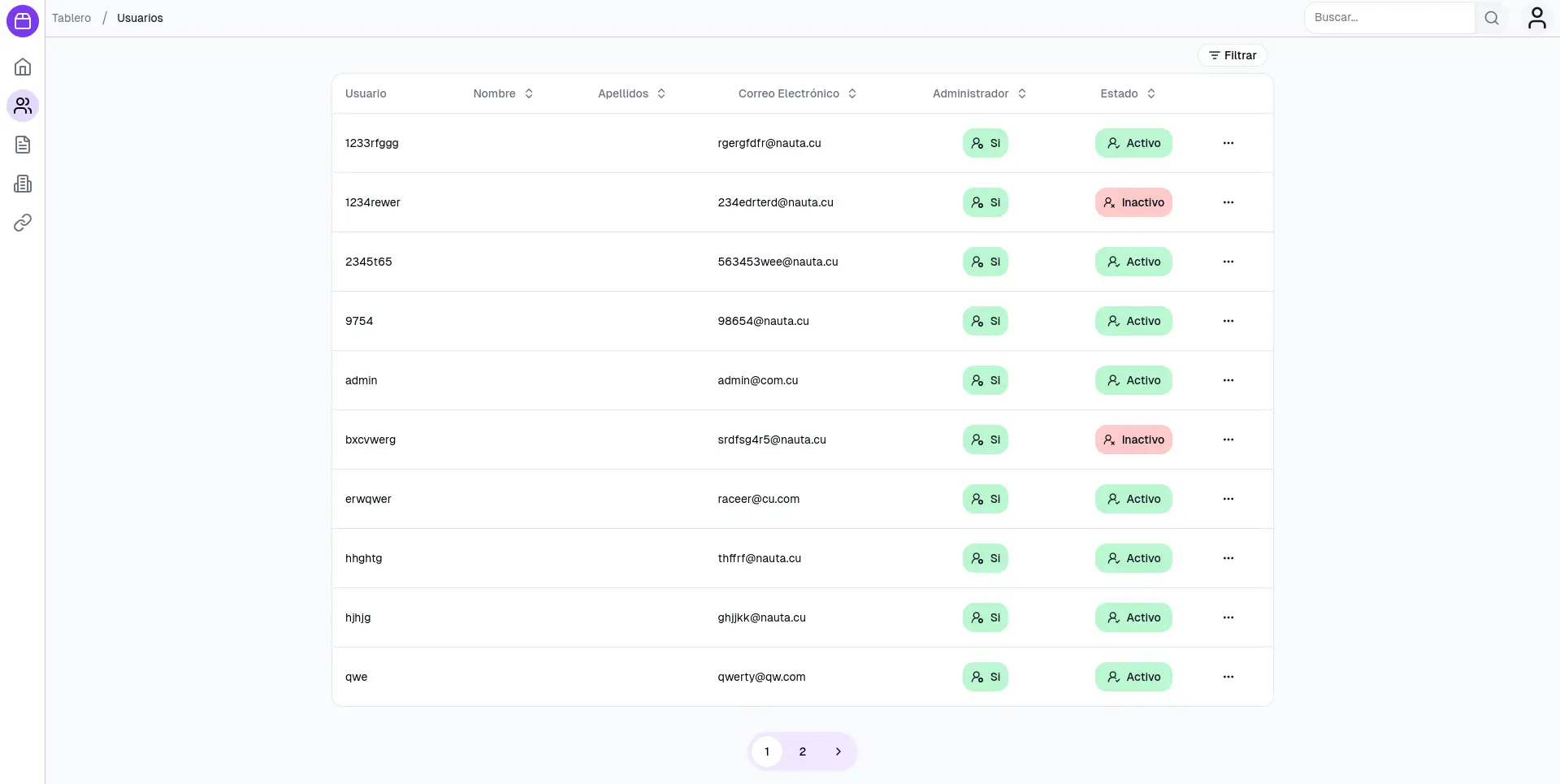Click email raceer@cu.com
Viewport: 1560px width, 784px height.
759,499
